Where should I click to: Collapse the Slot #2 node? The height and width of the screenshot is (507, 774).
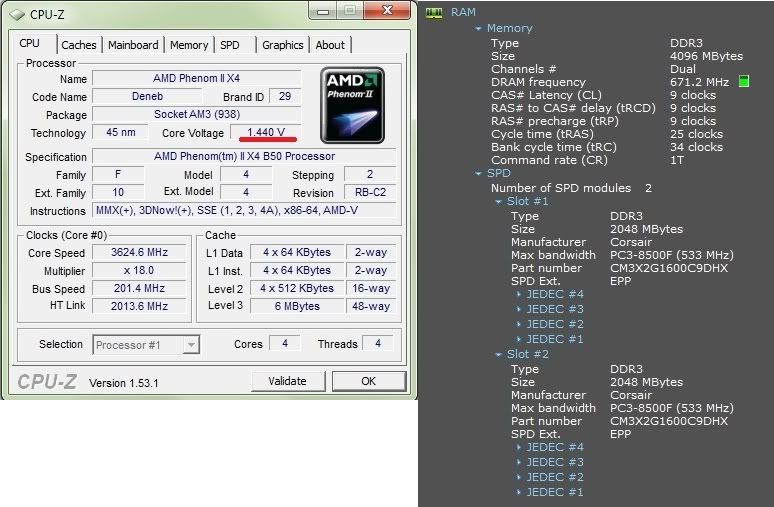498,354
